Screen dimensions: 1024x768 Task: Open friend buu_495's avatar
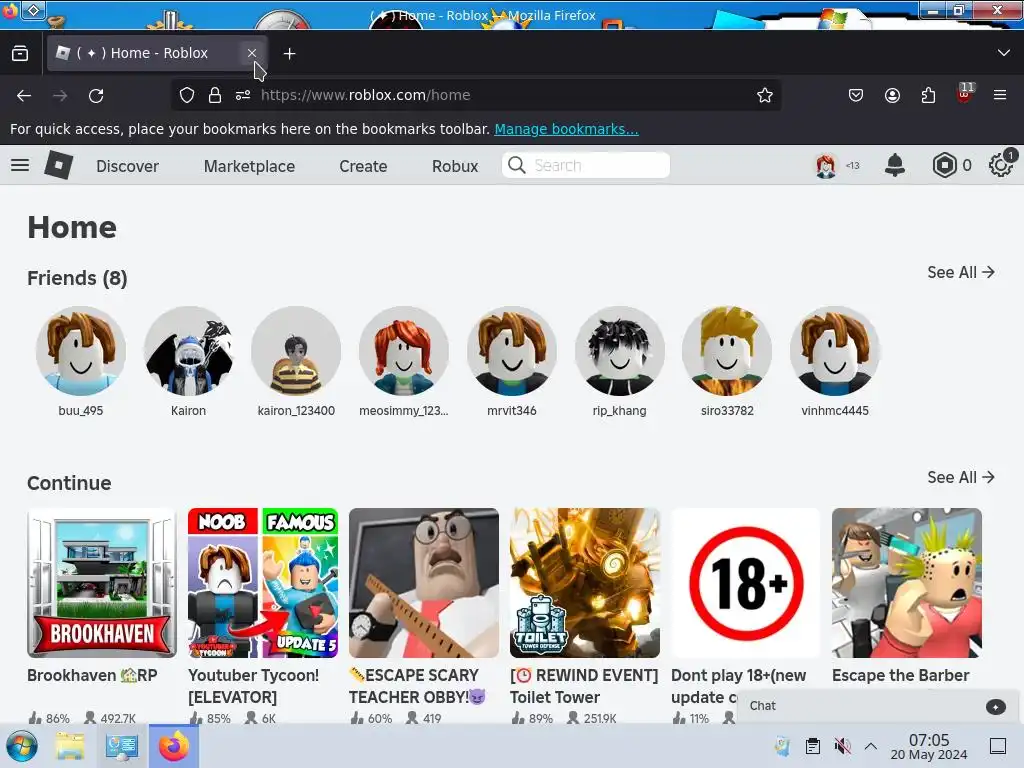coord(81,351)
